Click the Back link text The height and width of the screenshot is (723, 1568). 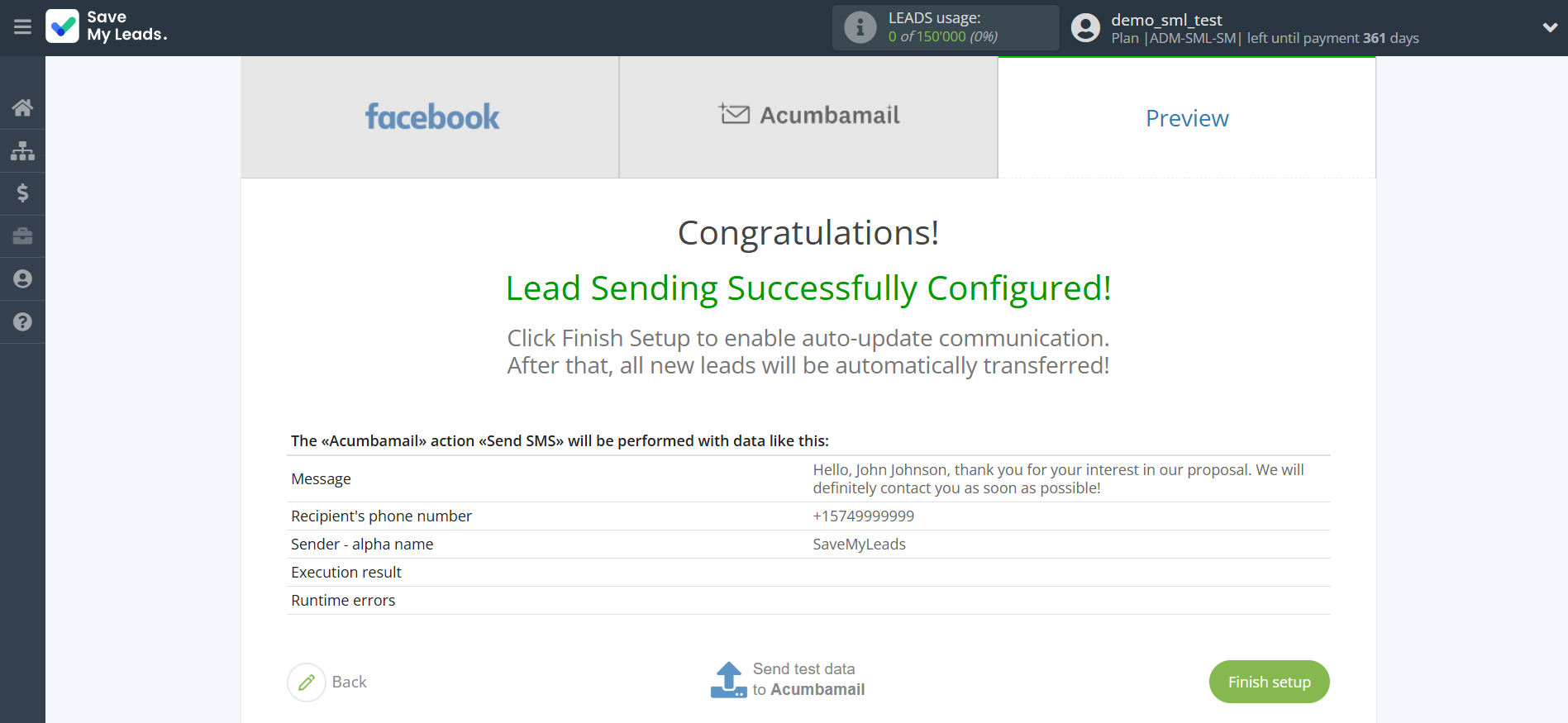[349, 683]
